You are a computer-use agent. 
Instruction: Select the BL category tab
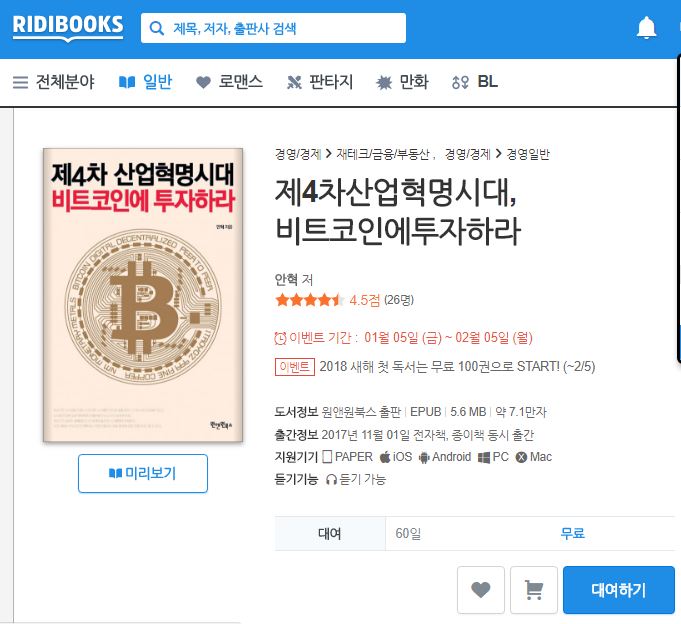tap(475, 82)
